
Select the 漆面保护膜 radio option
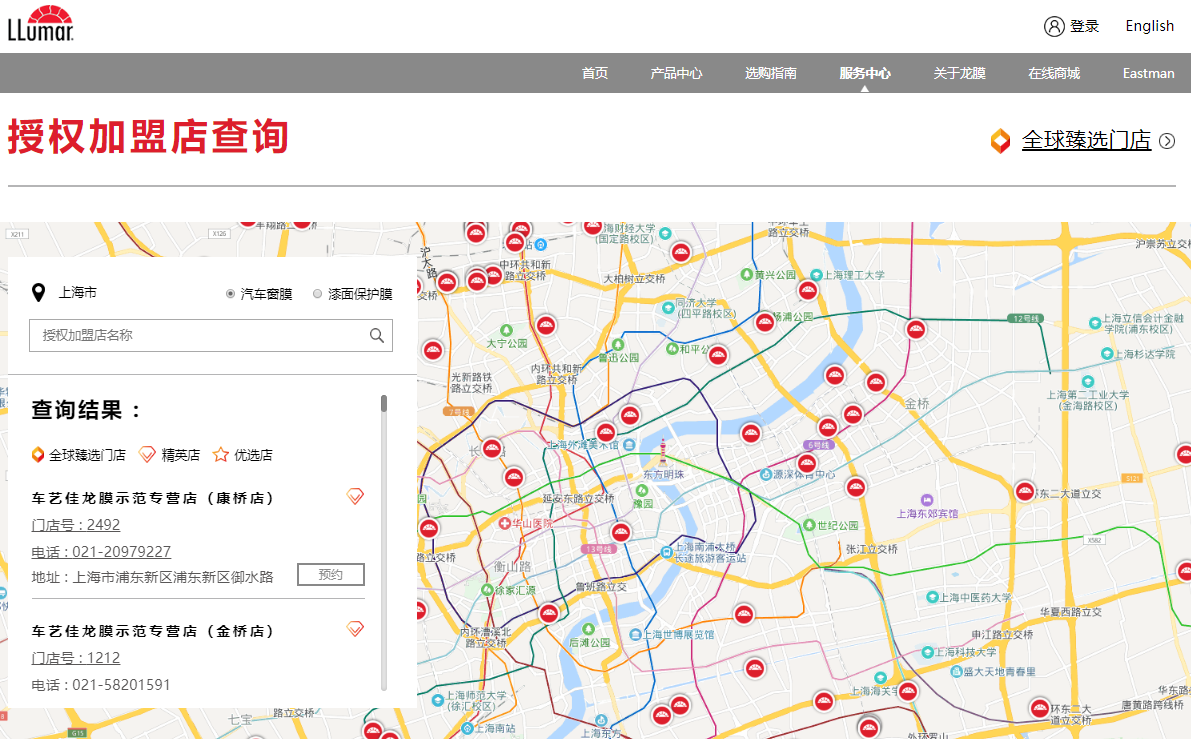(317, 294)
